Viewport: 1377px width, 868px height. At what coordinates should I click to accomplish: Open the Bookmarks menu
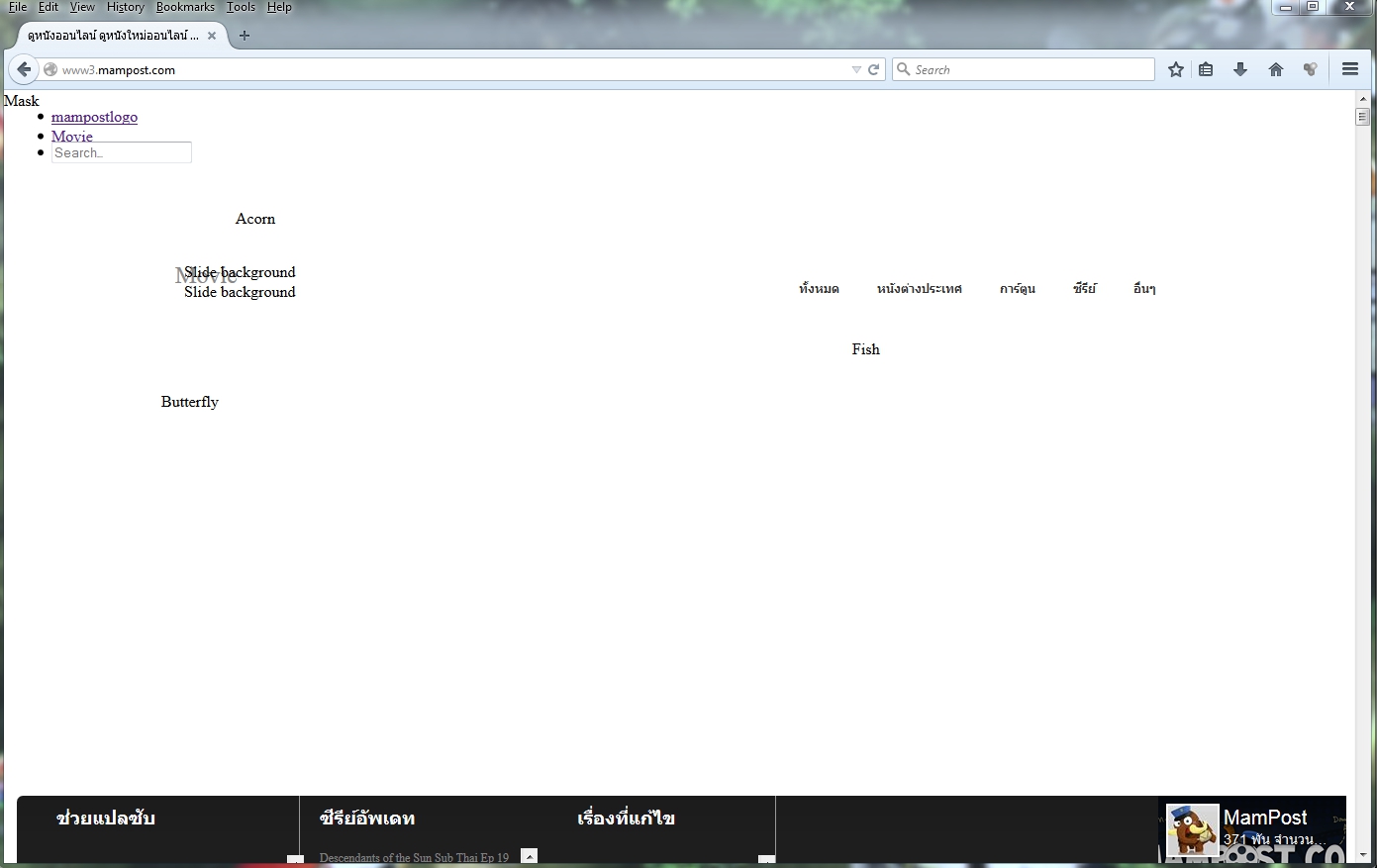tap(185, 7)
